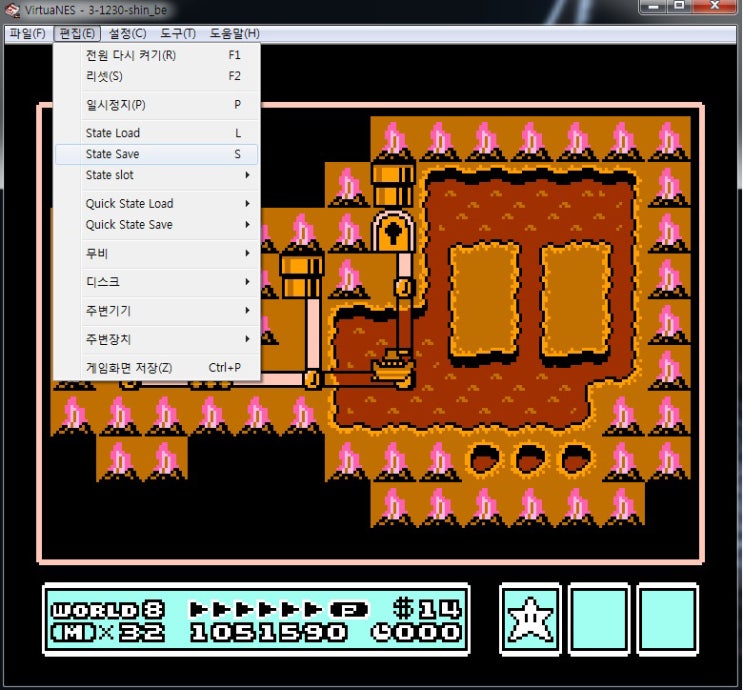This screenshot has height=690, width=743.
Task: Click VirtuaNES app icon in title bar
Action: [13, 9]
